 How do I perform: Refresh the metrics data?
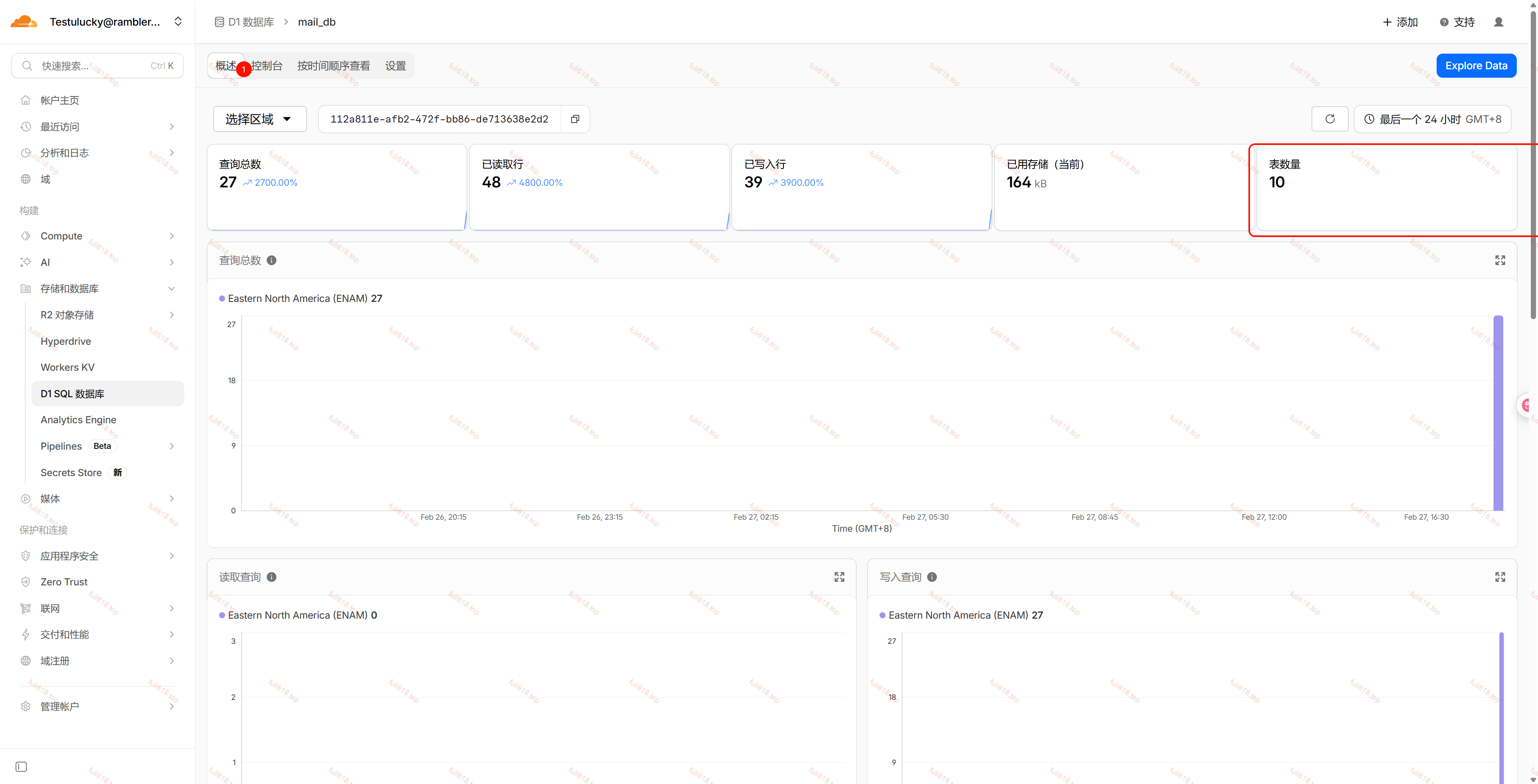click(x=1330, y=119)
